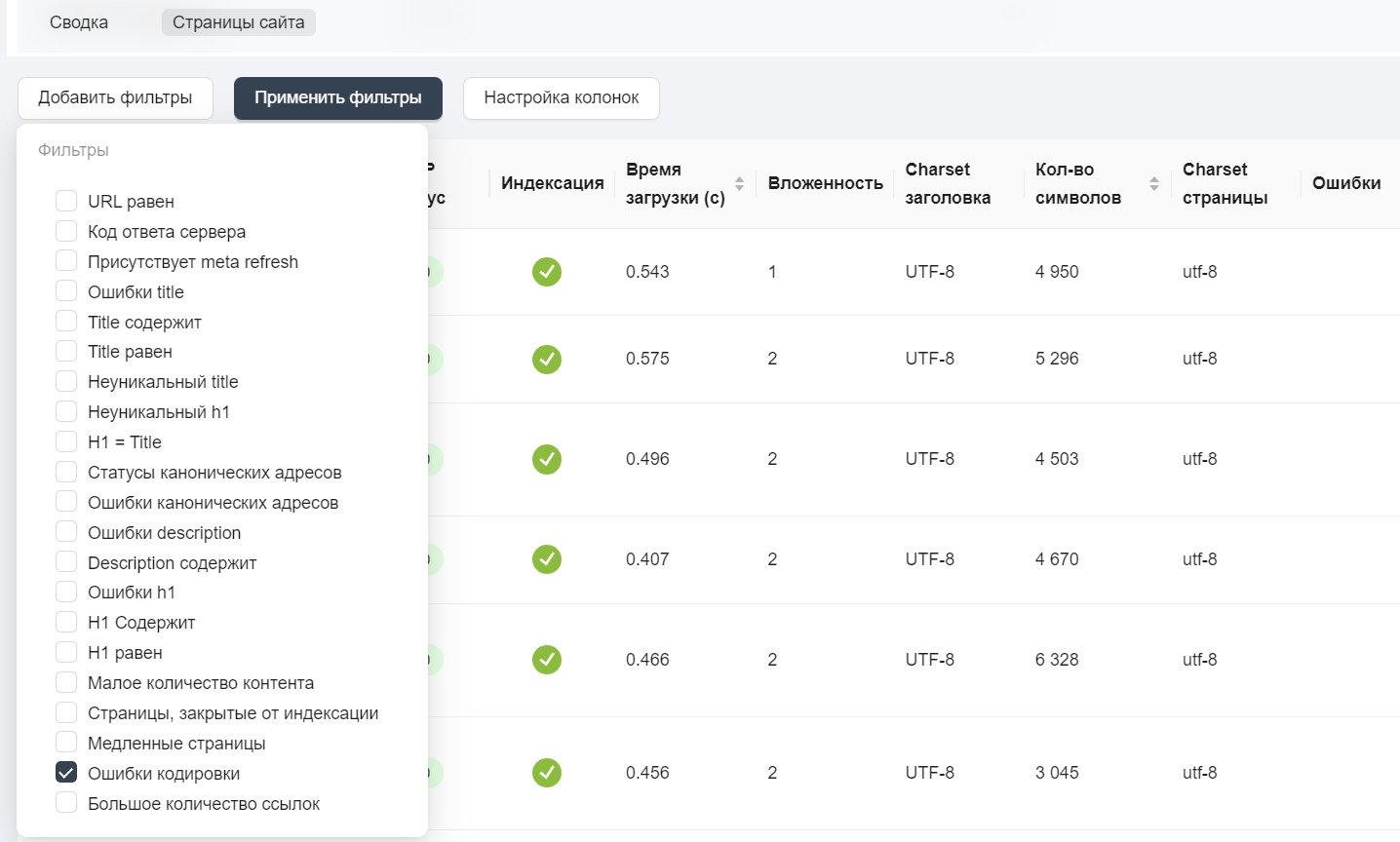Select the load time value 0.496

(x=647, y=459)
